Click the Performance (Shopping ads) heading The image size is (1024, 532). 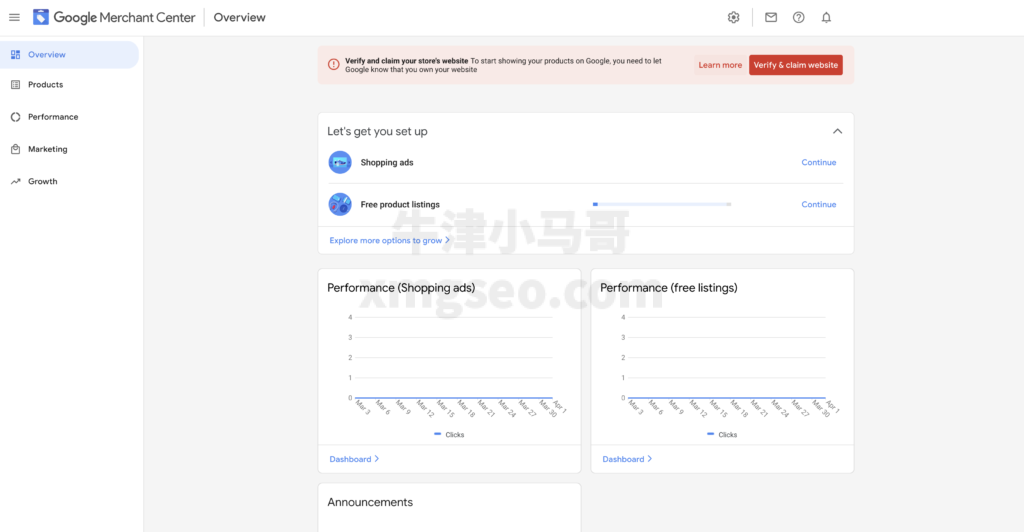401,288
